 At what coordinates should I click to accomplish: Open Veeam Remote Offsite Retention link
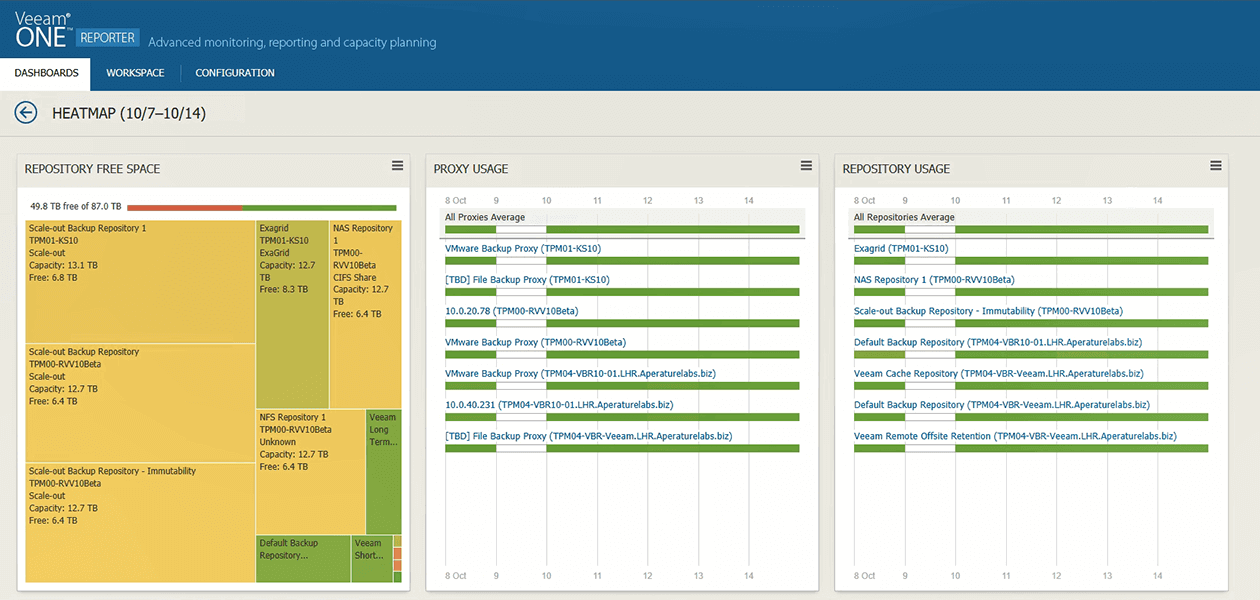tap(1015, 436)
